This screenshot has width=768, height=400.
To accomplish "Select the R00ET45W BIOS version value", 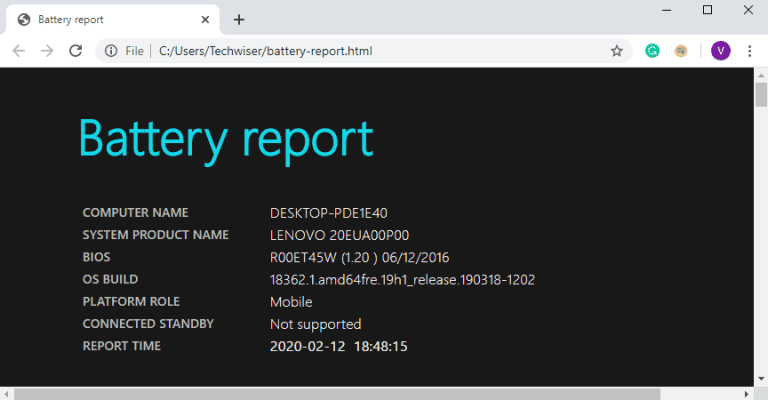I will coord(360,258).
